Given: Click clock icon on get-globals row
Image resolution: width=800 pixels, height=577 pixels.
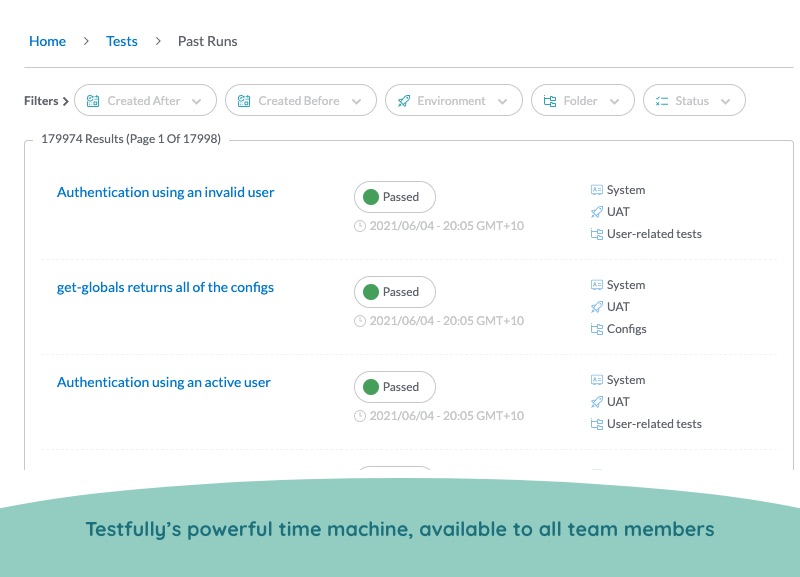Looking at the screenshot, I should (x=360, y=321).
